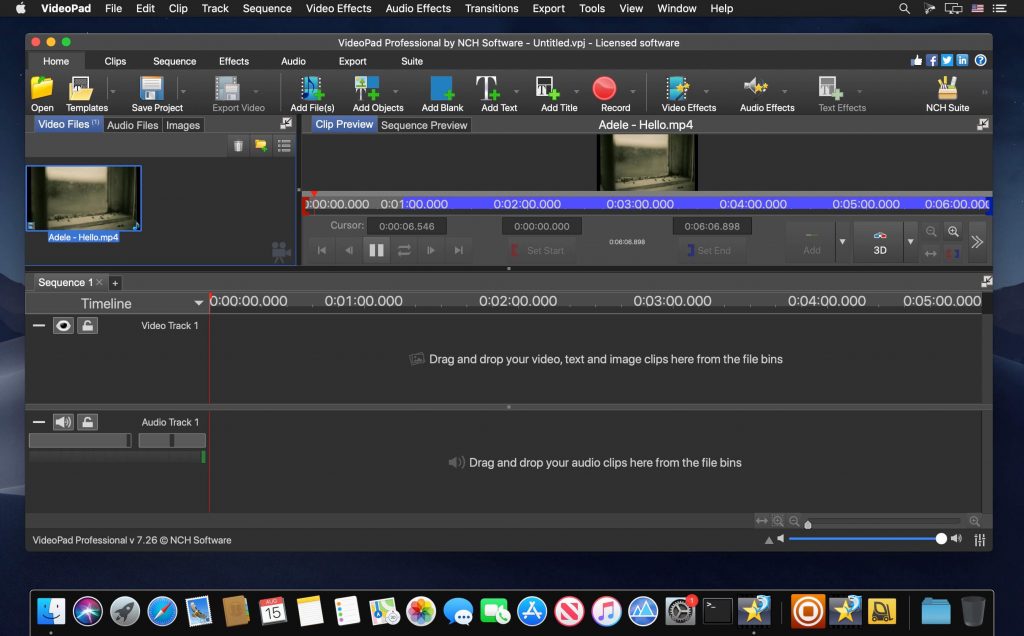Switch to the Audio Files tab
Screen dimensions: 1024x636
pos(131,125)
